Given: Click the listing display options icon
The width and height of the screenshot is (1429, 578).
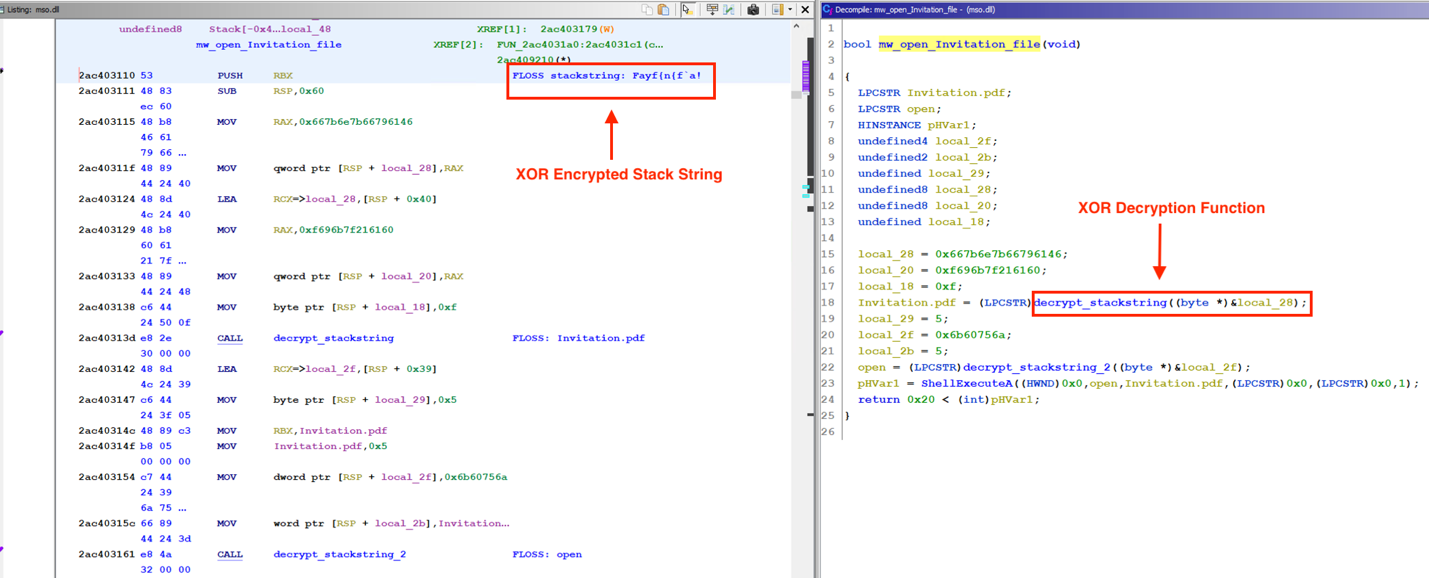Looking at the screenshot, I should point(777,10).
